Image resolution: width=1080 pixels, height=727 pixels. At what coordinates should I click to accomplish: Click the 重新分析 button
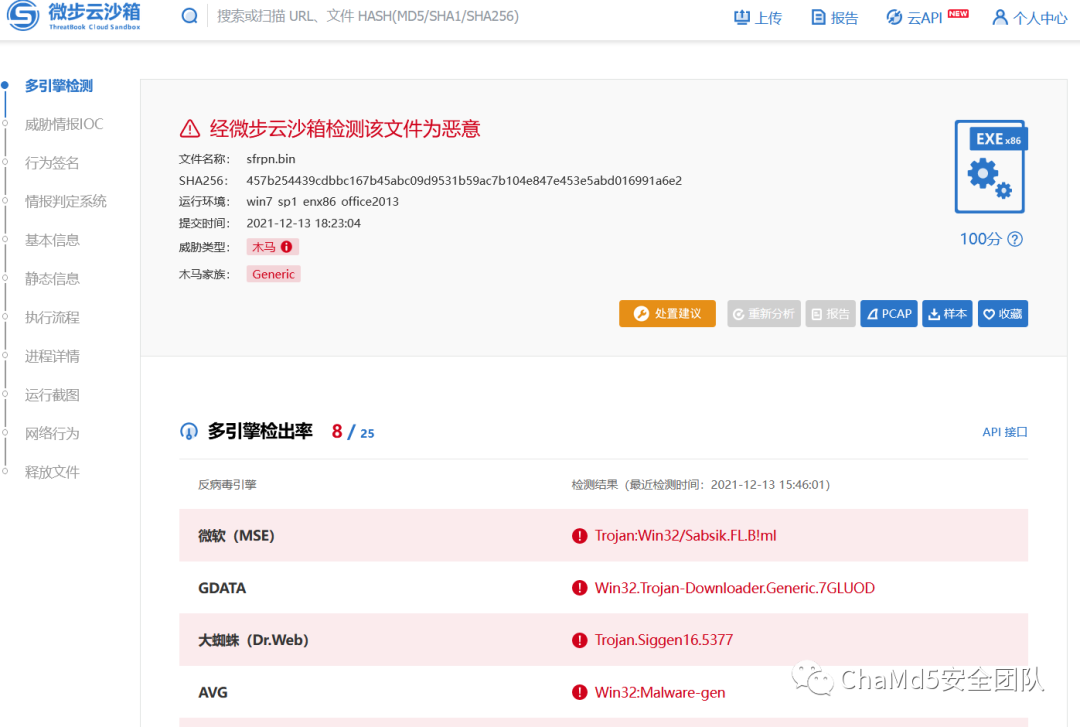(x=764, y=314)
